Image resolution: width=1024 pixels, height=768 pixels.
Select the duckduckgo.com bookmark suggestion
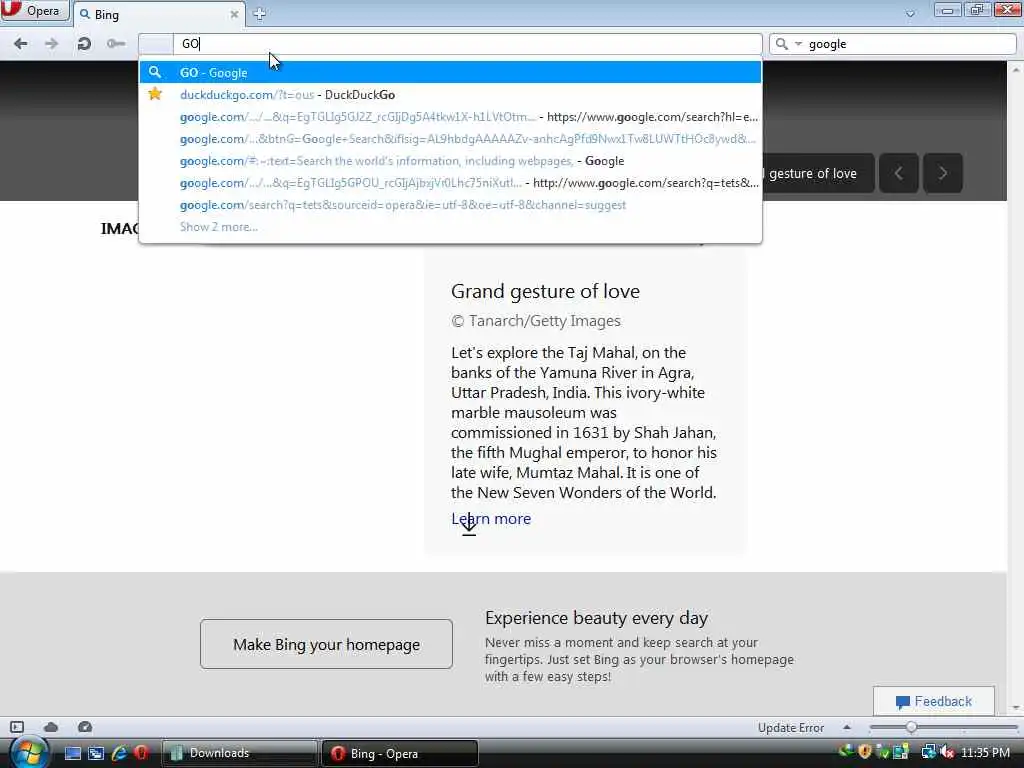450,95
